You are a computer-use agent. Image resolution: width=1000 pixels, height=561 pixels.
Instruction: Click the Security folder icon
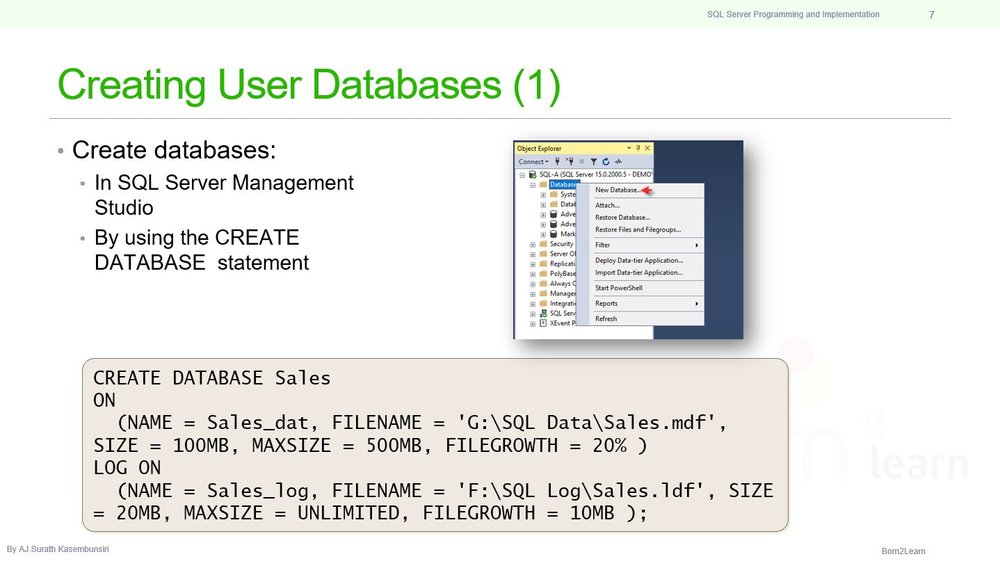click(543, 244)
